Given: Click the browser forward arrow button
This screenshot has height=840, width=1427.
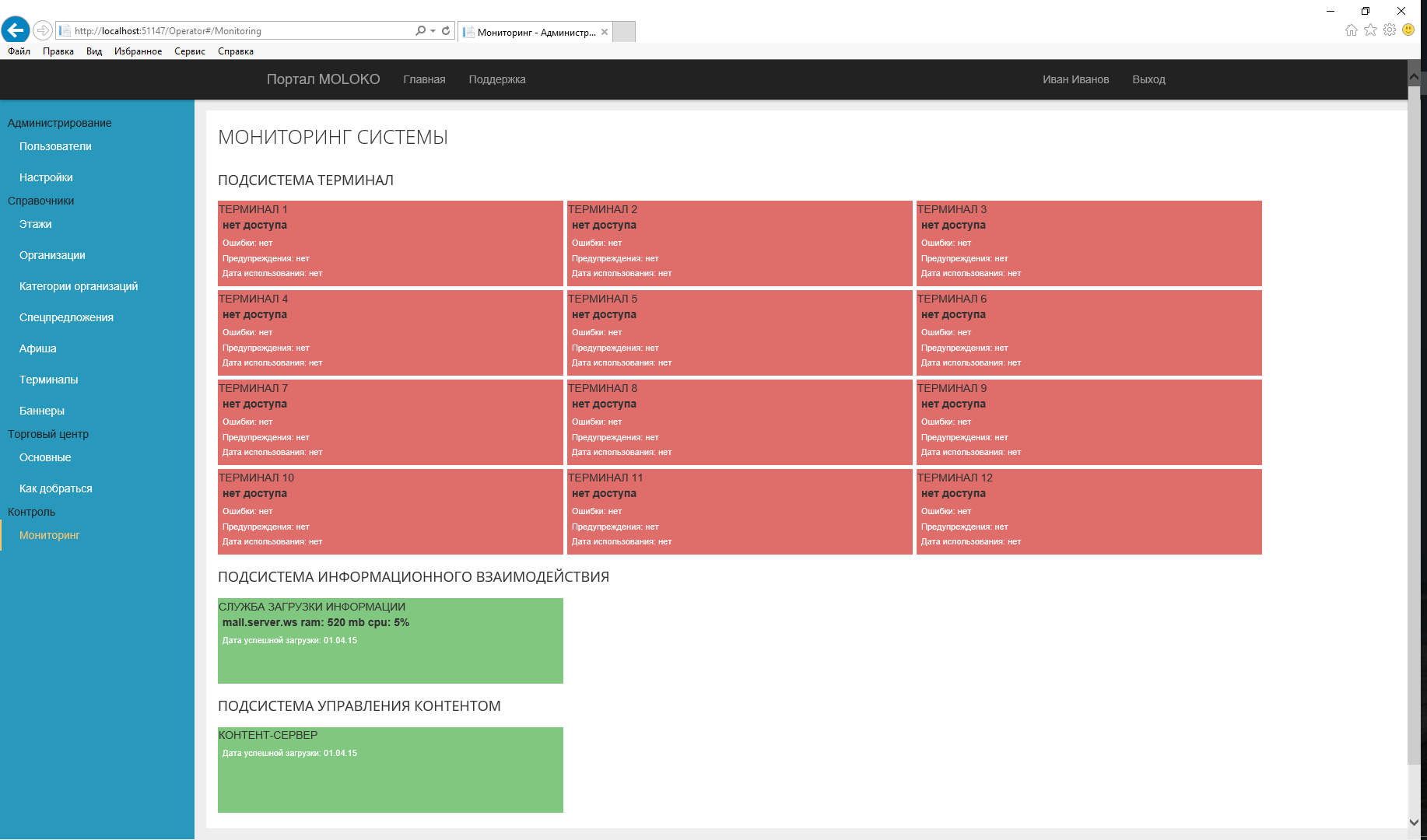Looking at the screenshot, I should point(43,30).
